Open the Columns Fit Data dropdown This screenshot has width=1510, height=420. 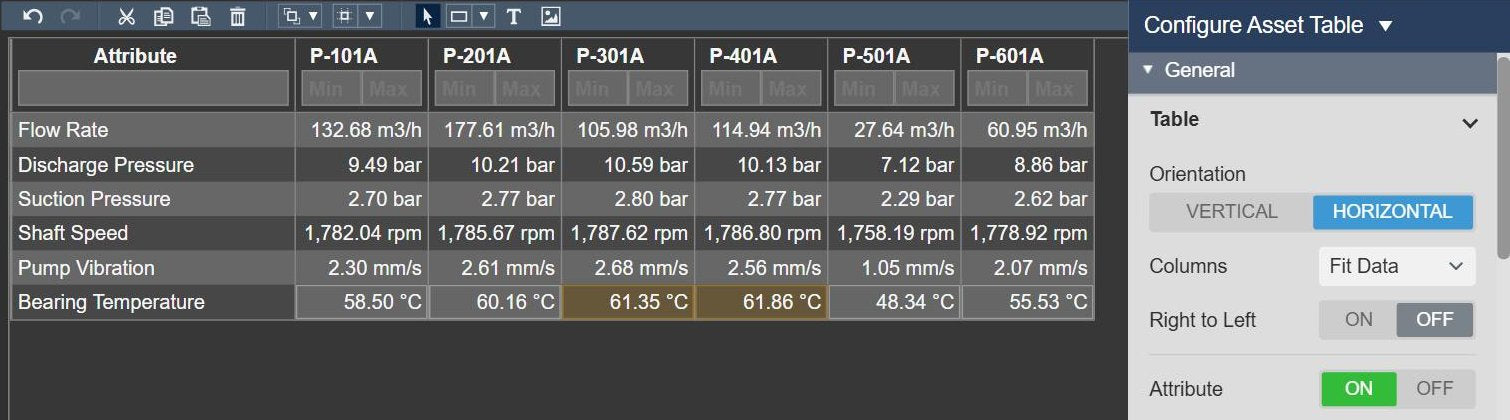[x=1396, y=266]
